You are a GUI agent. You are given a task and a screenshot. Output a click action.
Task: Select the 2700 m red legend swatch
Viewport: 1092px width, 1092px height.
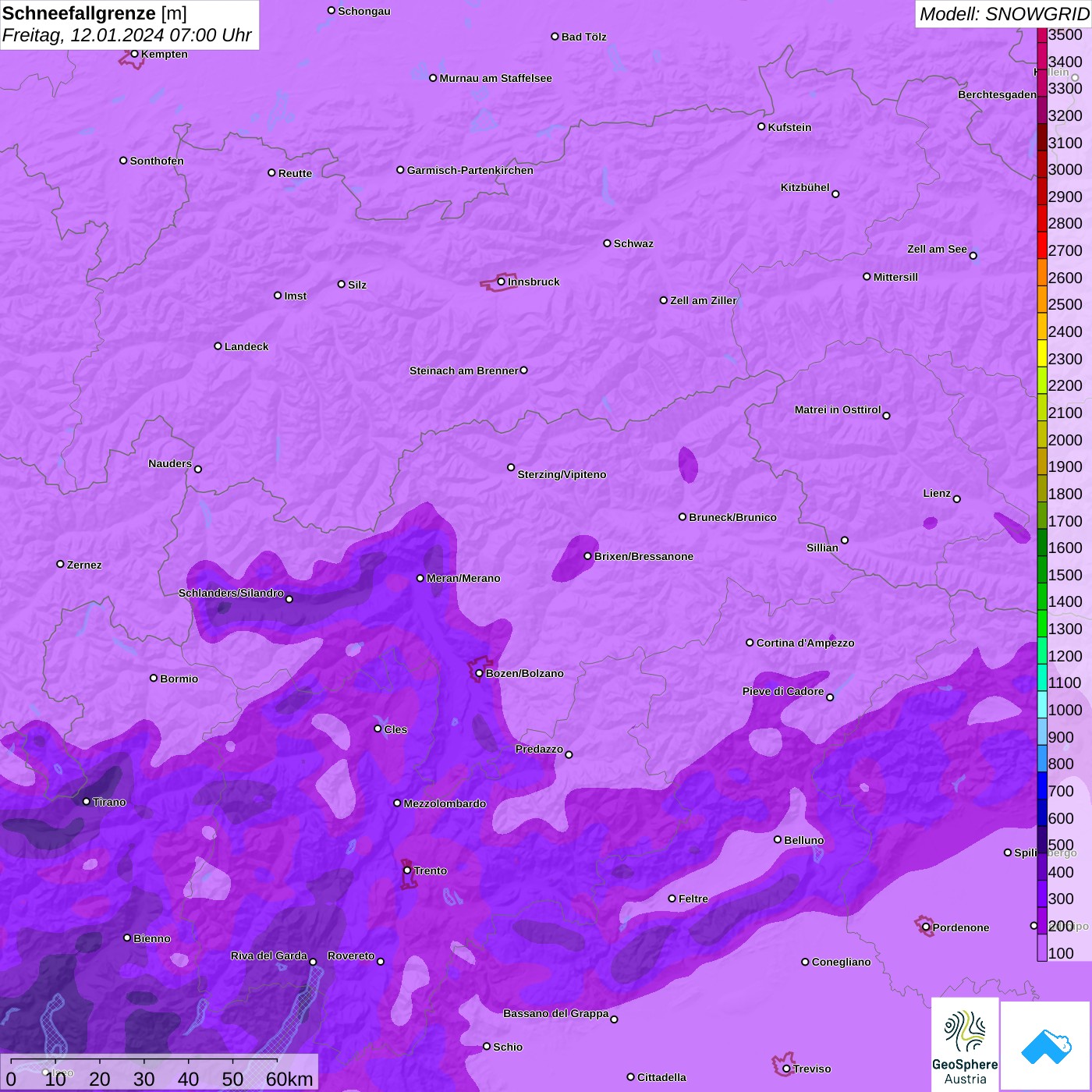[1042, 245]
